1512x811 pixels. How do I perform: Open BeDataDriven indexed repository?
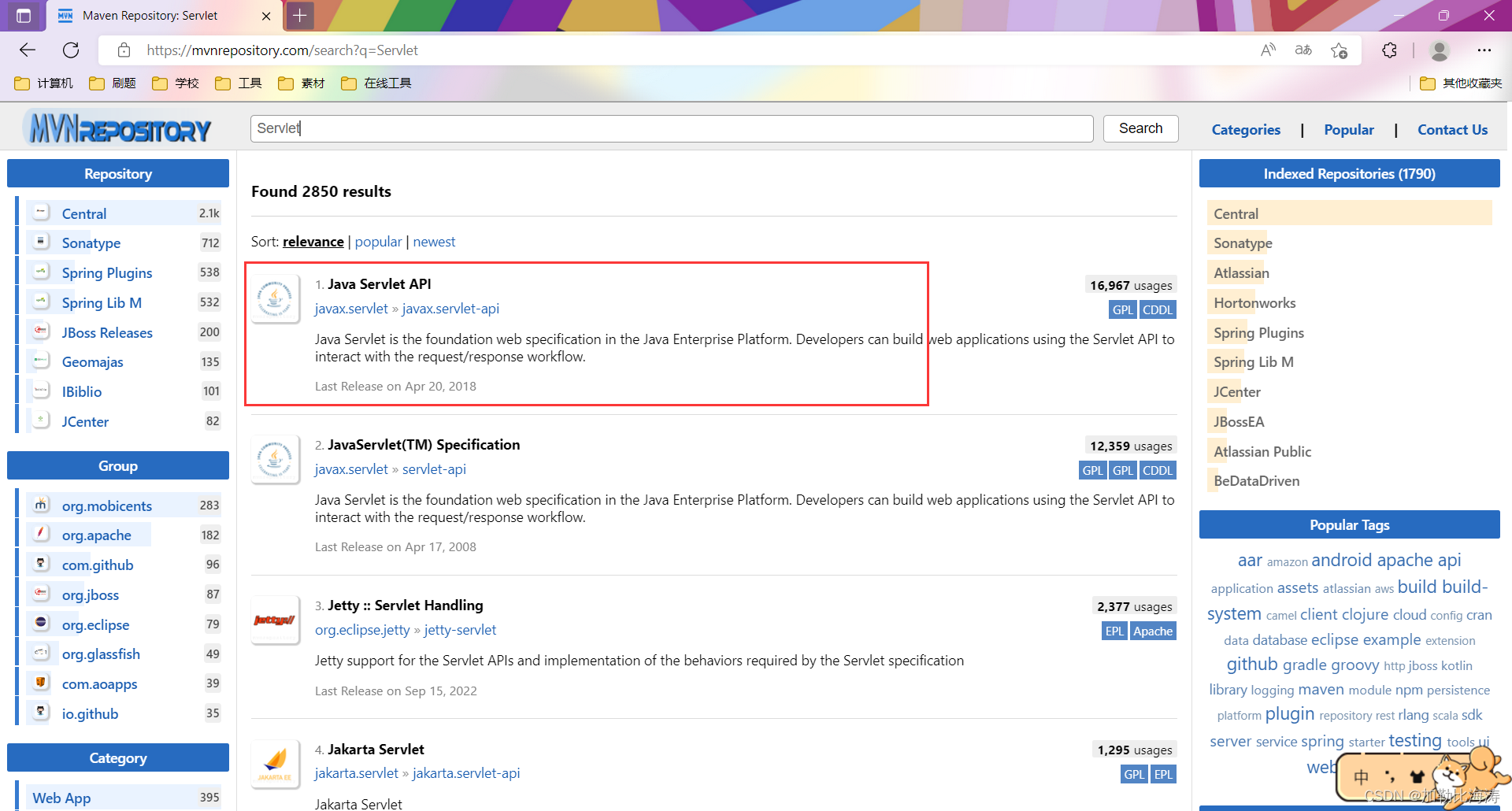[x=1256, y=481]
